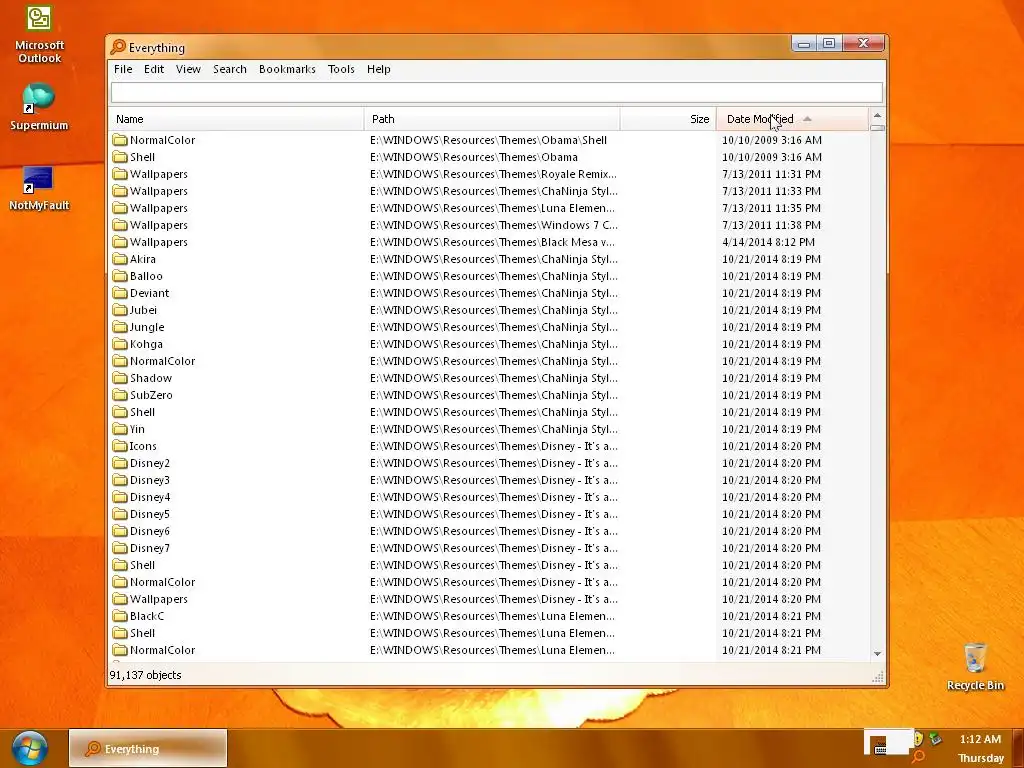This screenshot has height=768, width=1024.
Task: Select the Disney4 folder name
Action: (x=150, y=497)
